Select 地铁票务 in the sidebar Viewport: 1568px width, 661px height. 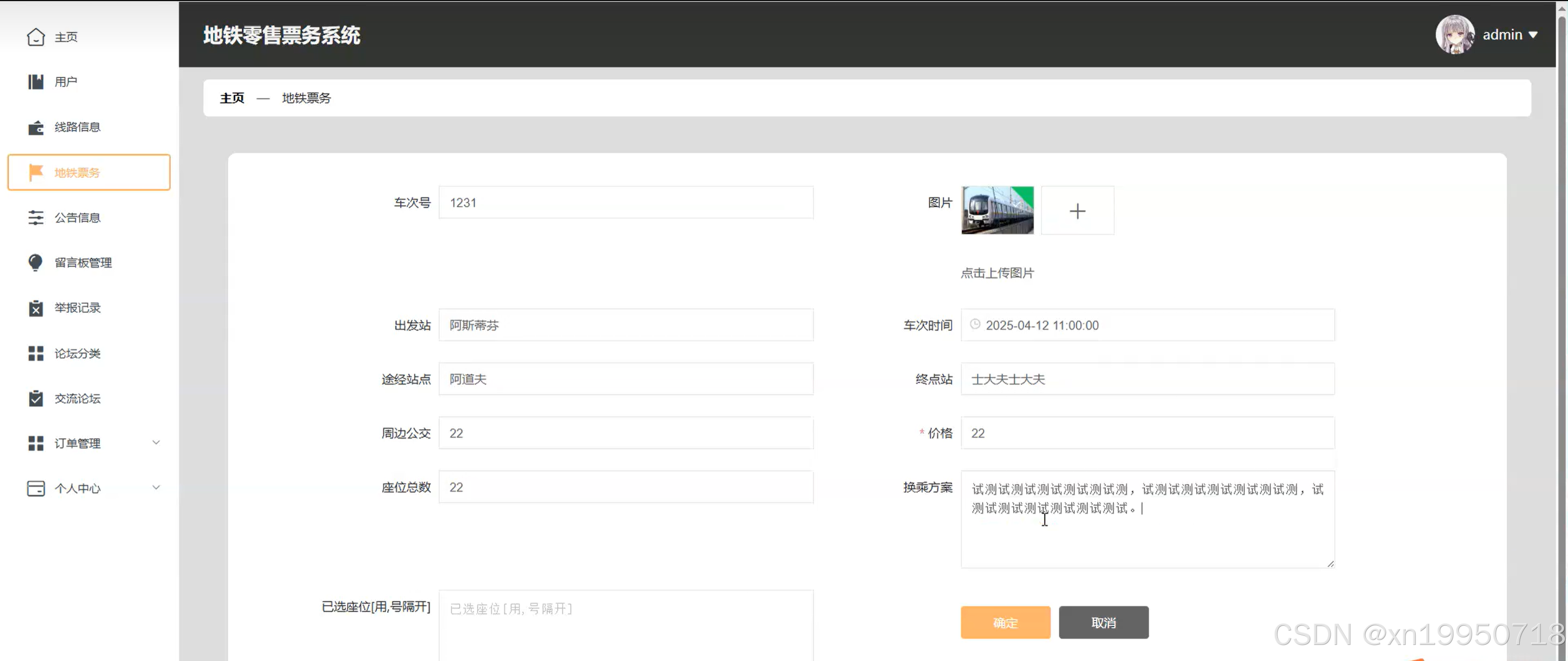coord(89,172)
